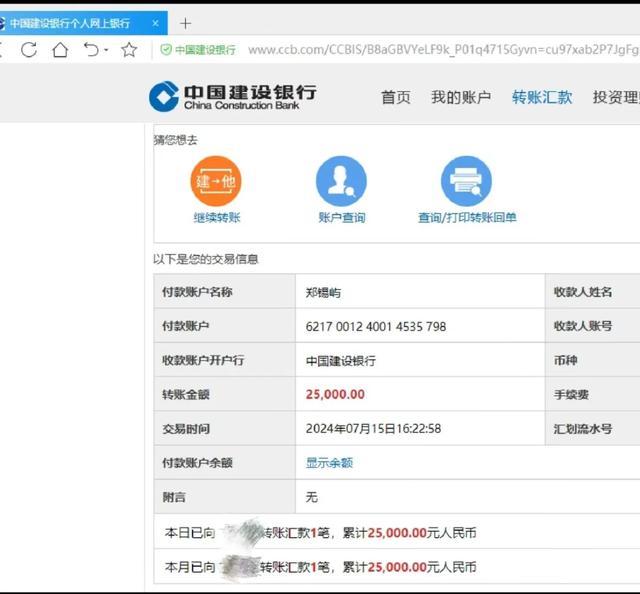Click the star icon to bookmark page
The height and width of the screenshot is (594, 640).
click(129, 49)
